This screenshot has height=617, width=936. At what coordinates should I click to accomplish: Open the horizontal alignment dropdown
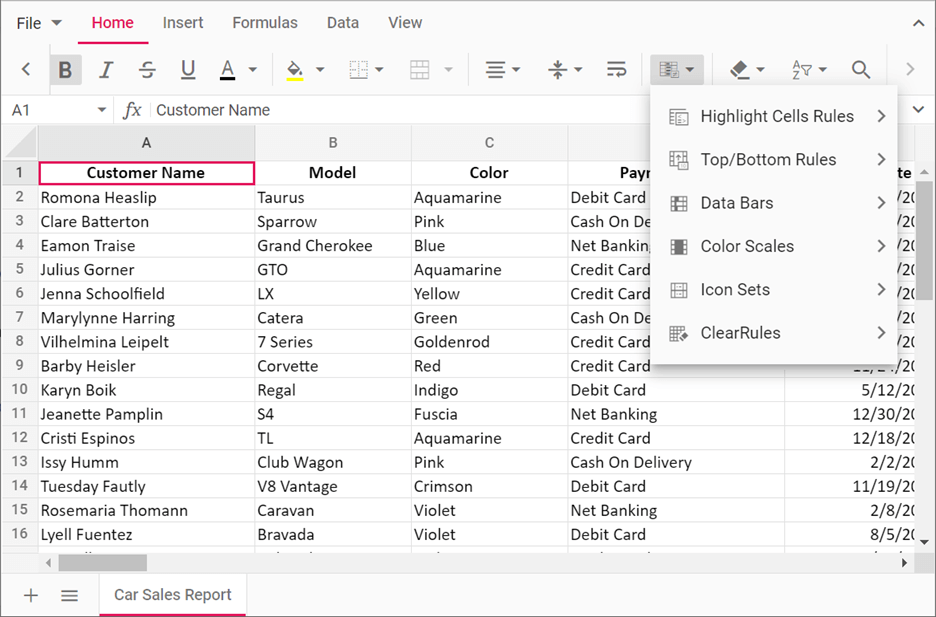click(x=502, y=69)
